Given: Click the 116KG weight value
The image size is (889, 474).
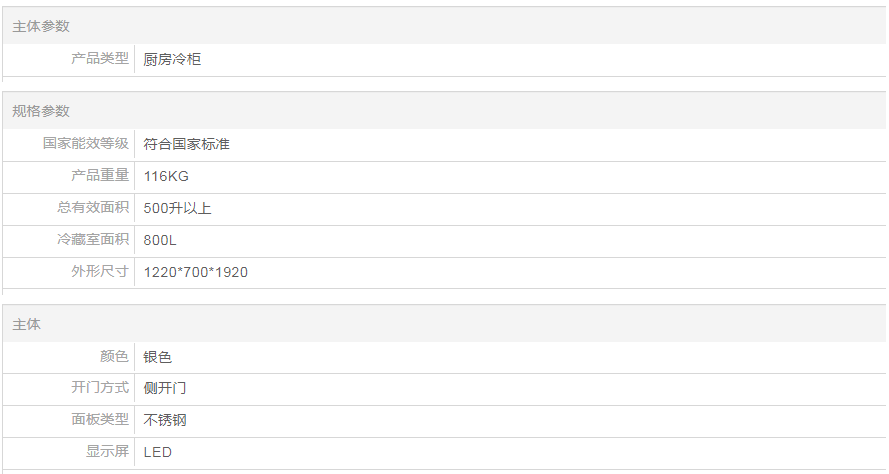Looking at the screenshot, I should [x=166, y=176].
